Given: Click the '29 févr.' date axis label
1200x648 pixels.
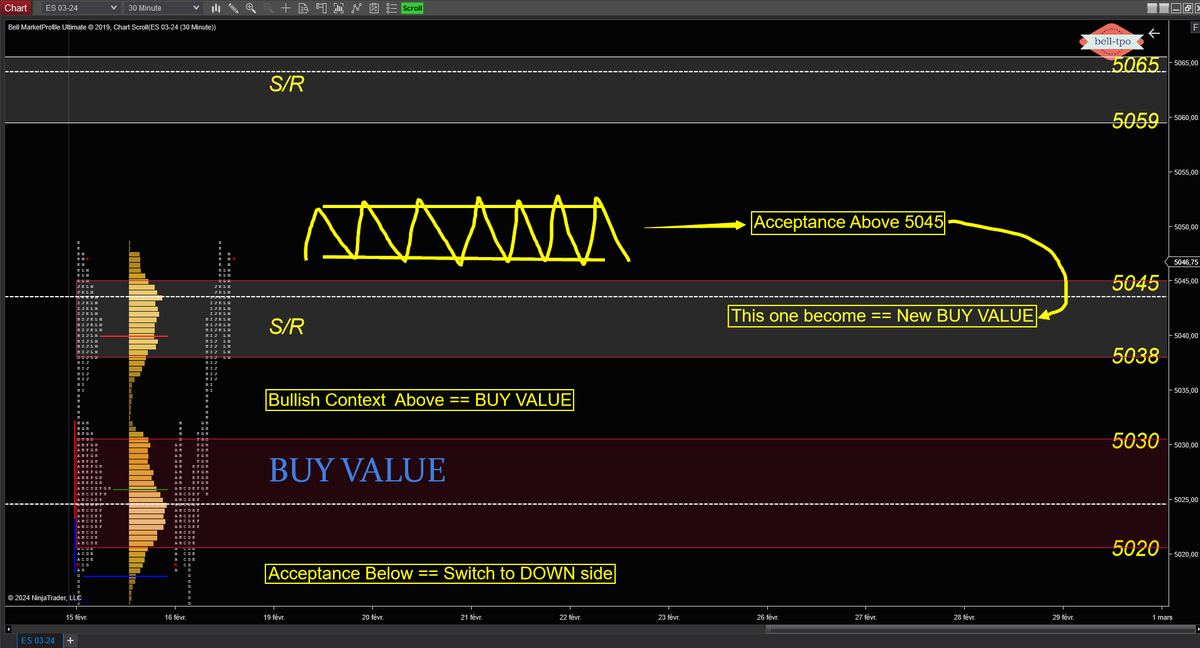Looking at the screenshot, I should tap(1063, 618).
